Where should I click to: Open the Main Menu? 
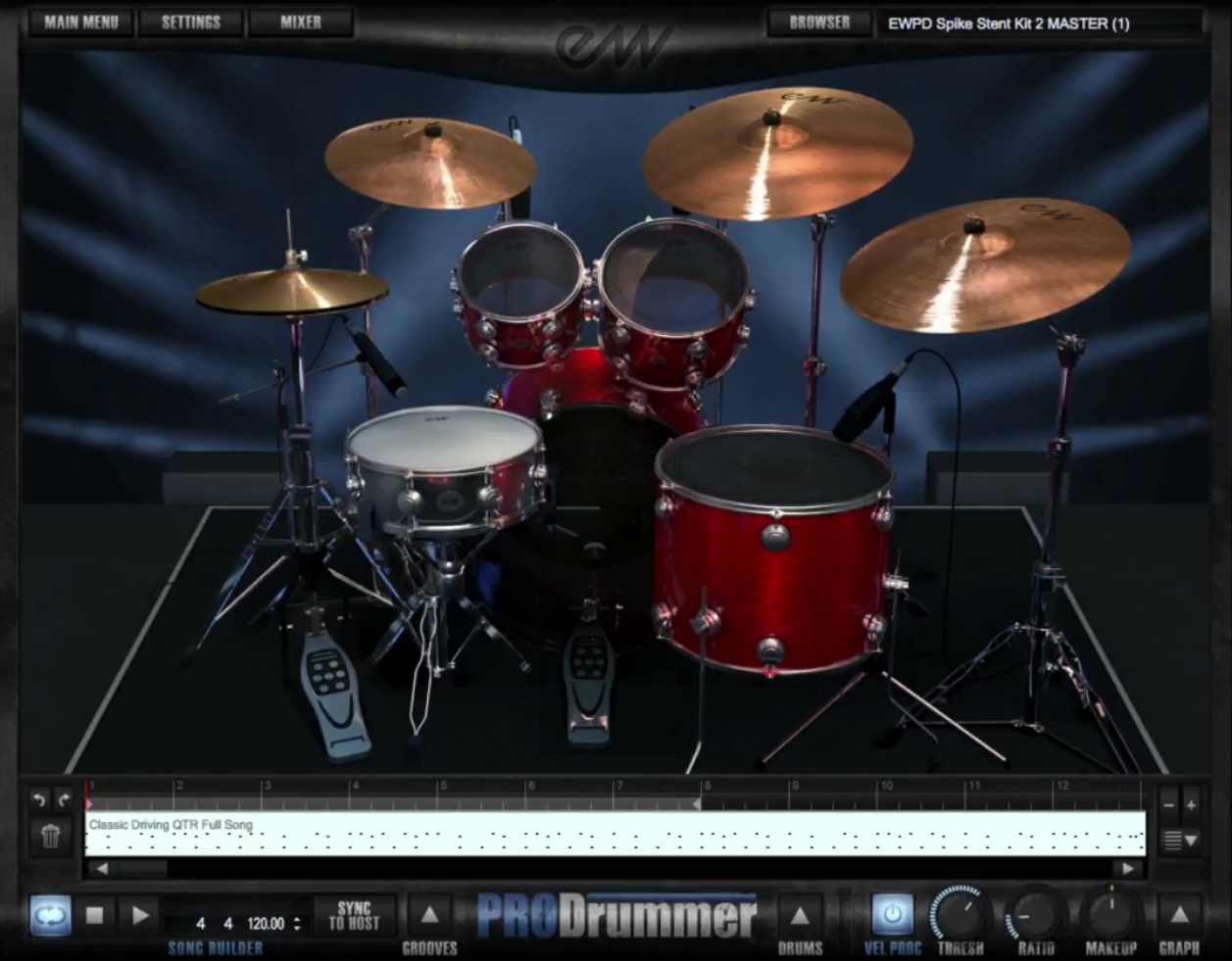pyautogui.click(x=81, y=22)
